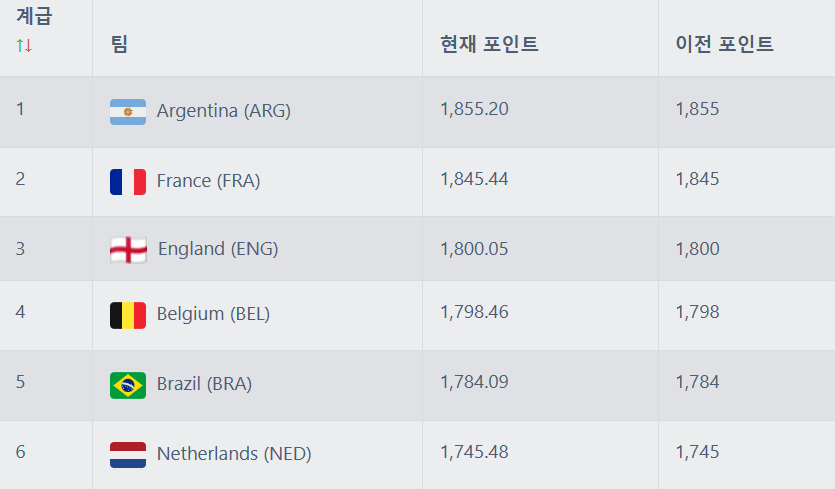This screenshot has height=489, width=835.
Task: Open the Brazil (BRA) team link
Action: point(204,384)
